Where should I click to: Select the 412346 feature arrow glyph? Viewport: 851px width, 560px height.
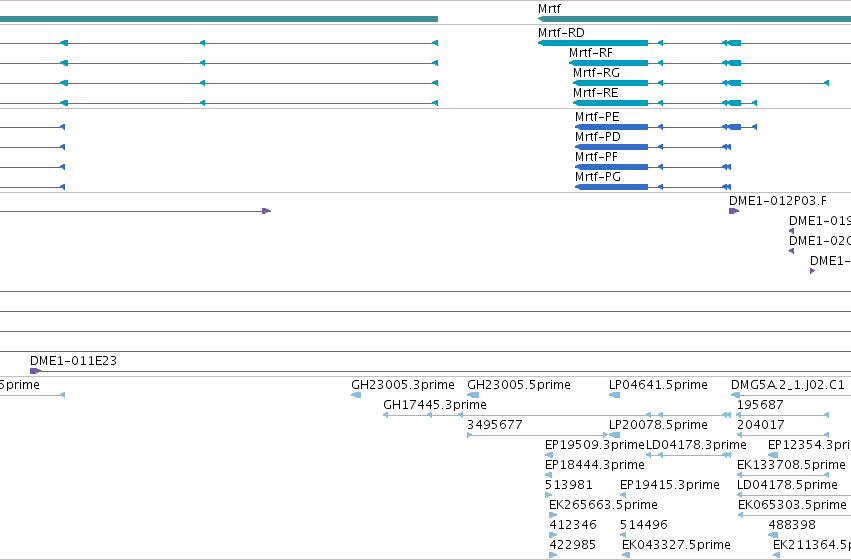coord(553,536)
